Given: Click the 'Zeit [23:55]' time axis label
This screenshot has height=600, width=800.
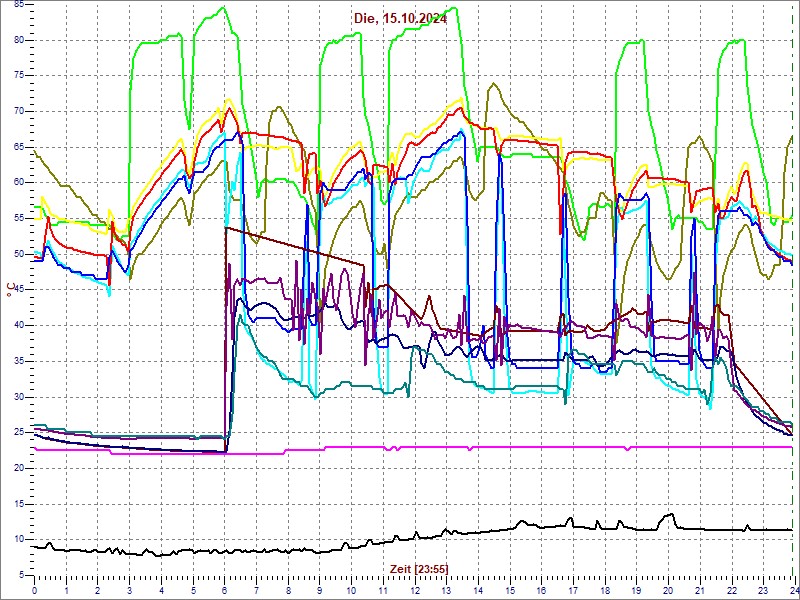Looking at the screenshot, I should tap(419, 569).
